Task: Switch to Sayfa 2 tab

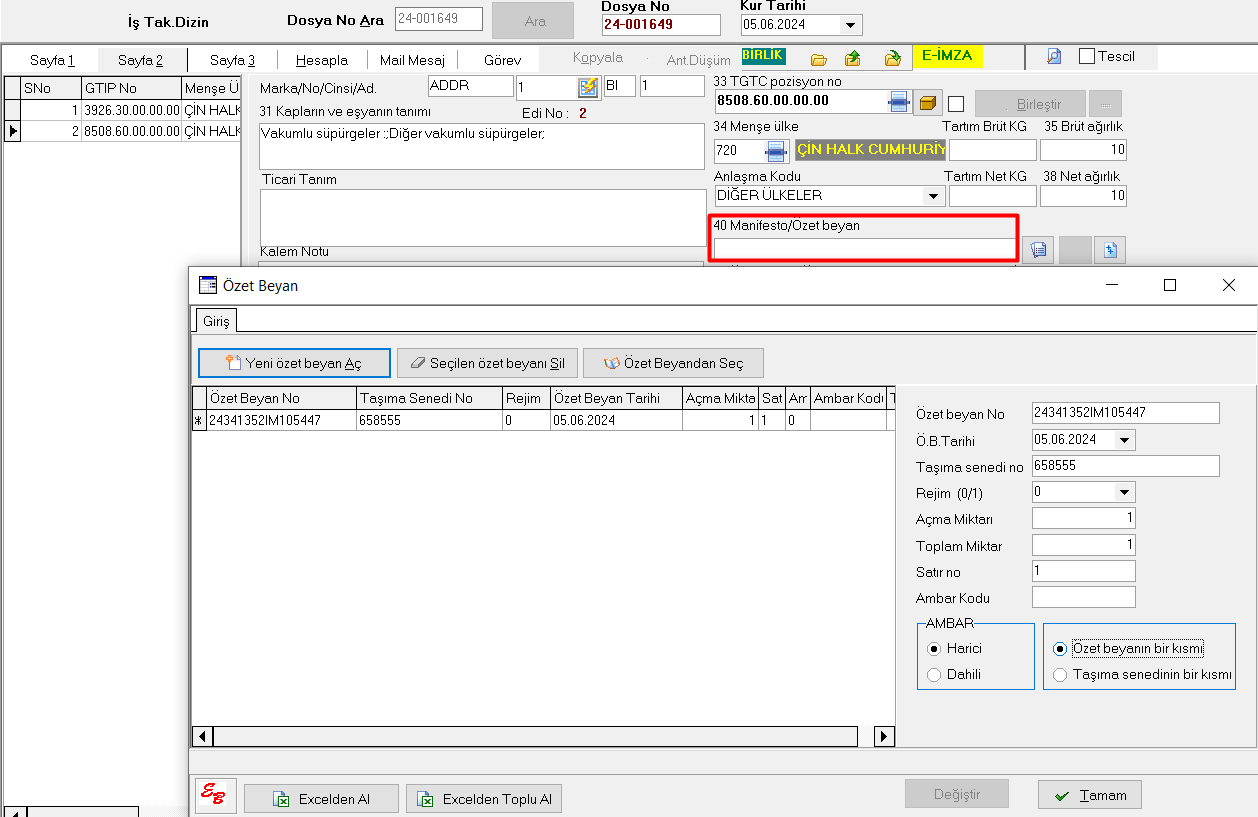Action: click(140, 60)
